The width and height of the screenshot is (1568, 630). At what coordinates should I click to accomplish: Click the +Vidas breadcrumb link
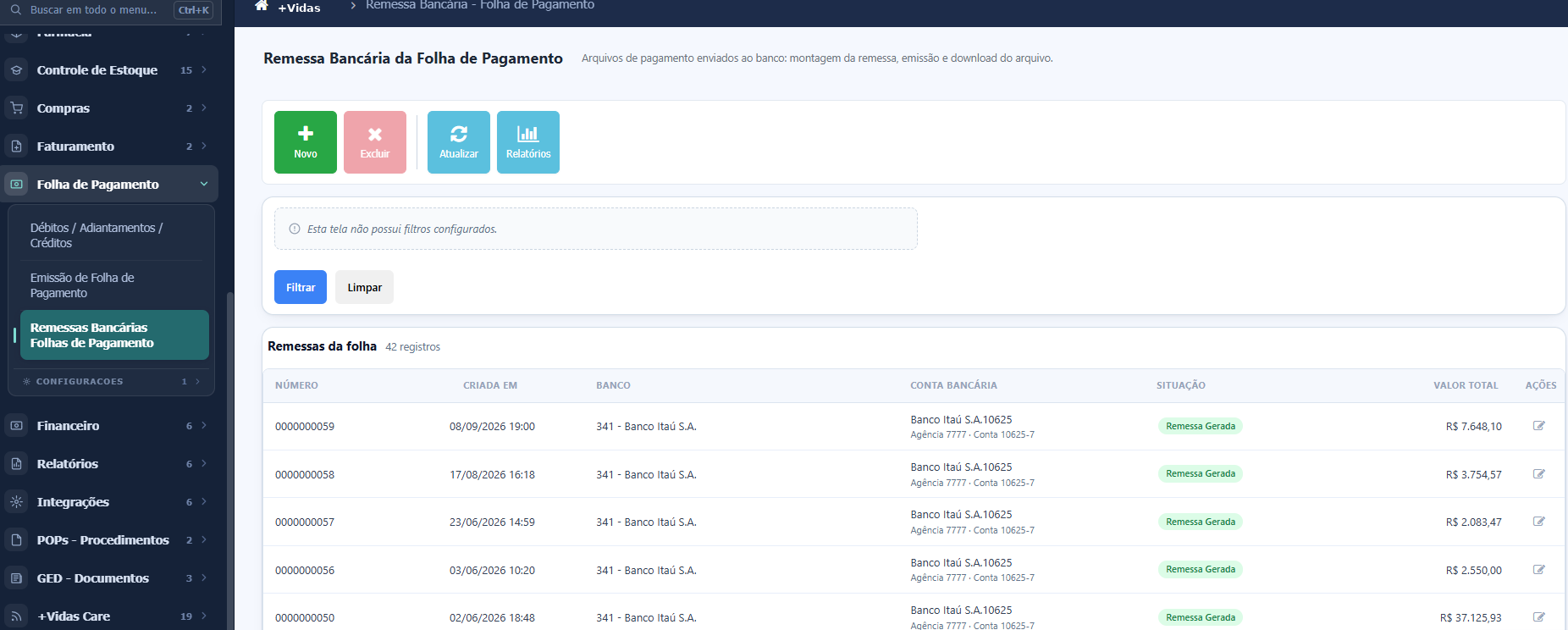299,8
